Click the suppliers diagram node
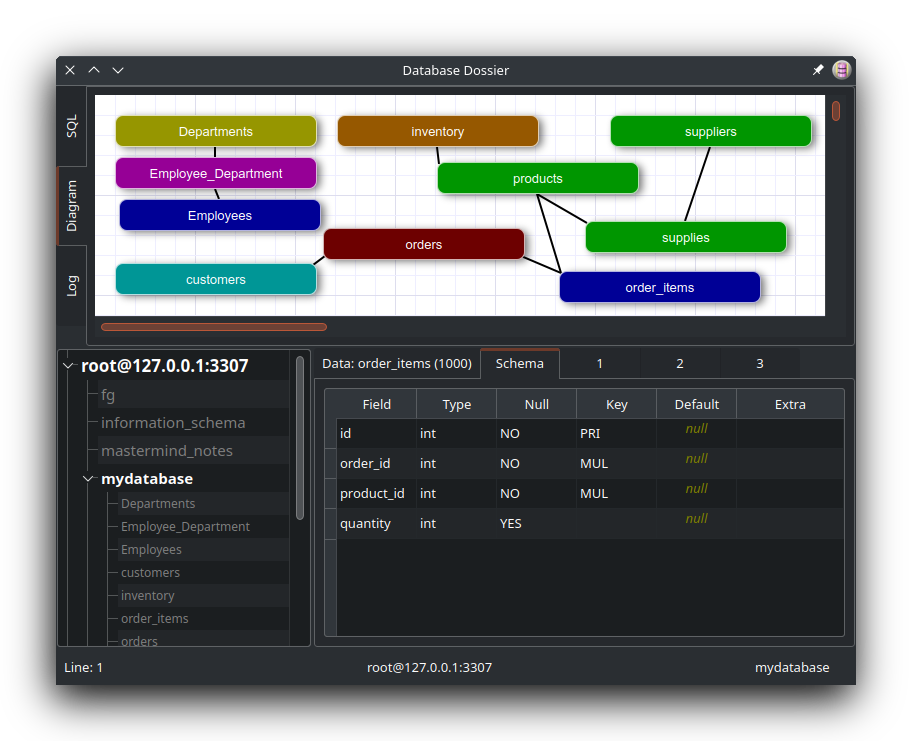Image resolution: width=912 pixels, height=741 pixels. (x=711, y=131)
